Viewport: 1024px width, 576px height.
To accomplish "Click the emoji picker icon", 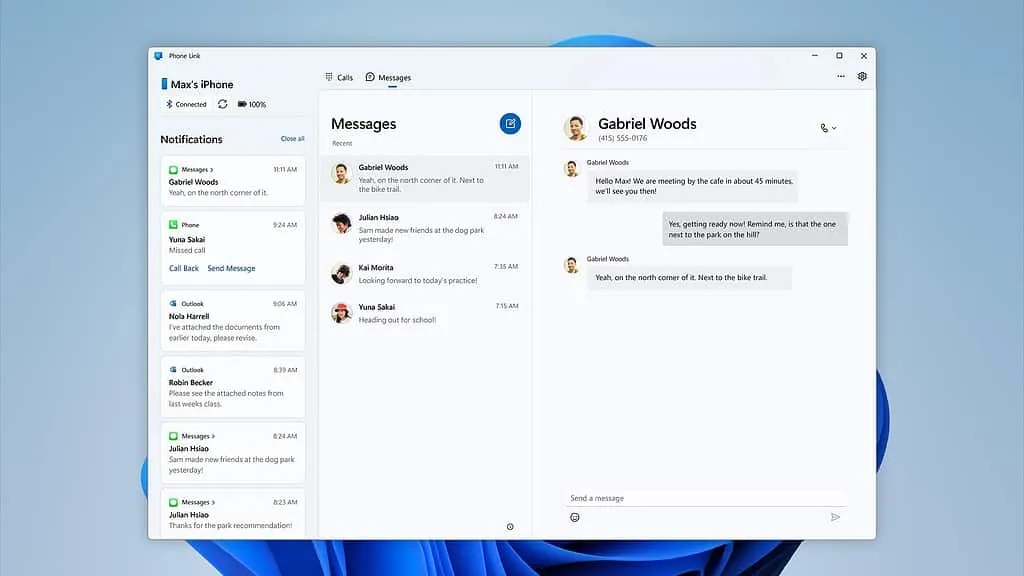I will 574,517.
